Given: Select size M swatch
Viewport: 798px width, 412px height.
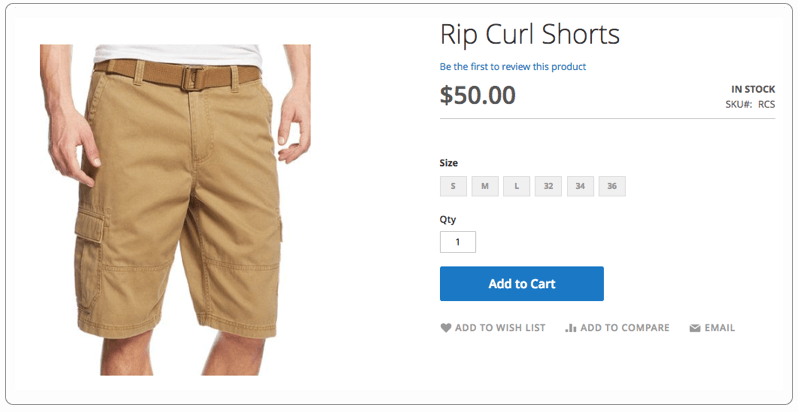Looking at the screenshot, I should click(x=485, y=186).
